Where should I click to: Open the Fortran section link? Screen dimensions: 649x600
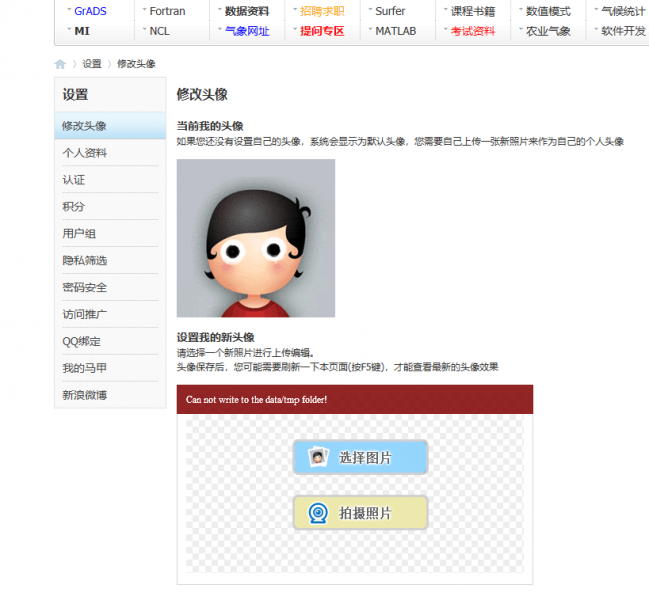pyautogui.click(x=167, y=11)
